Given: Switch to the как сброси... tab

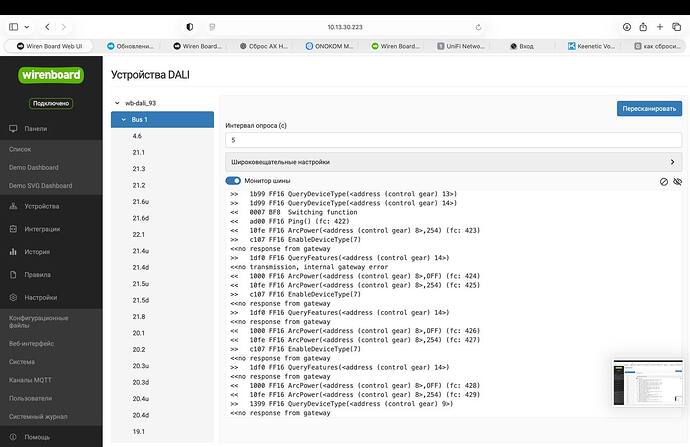Looking at the screenshot, I should pos(657,46).
